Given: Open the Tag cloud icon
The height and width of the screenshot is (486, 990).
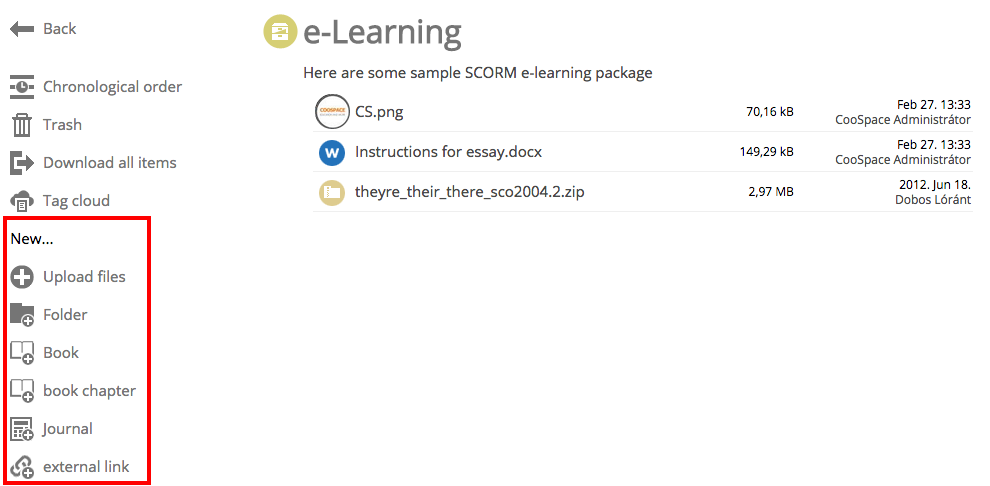Looking at the screenshot, I should pos(22,201).
